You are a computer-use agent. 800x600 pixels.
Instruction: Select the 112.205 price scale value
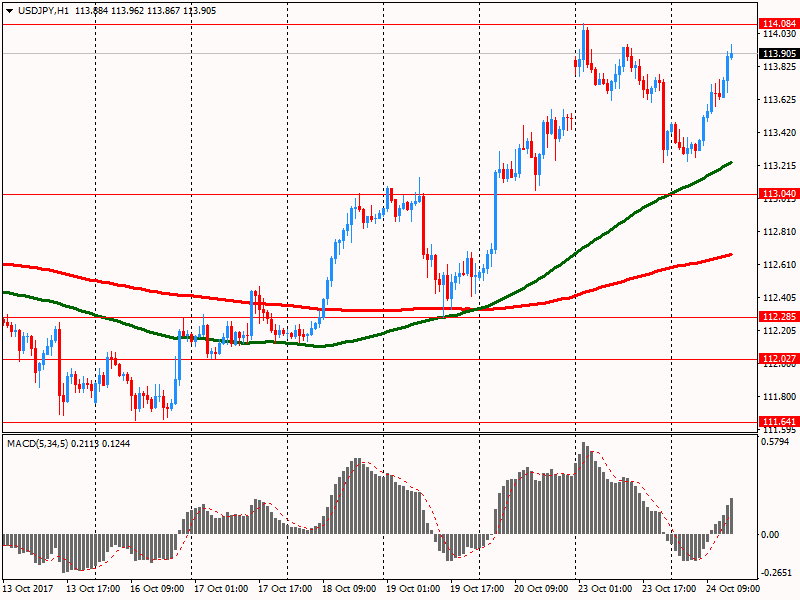pyautogui.click(x=779, y=331)
